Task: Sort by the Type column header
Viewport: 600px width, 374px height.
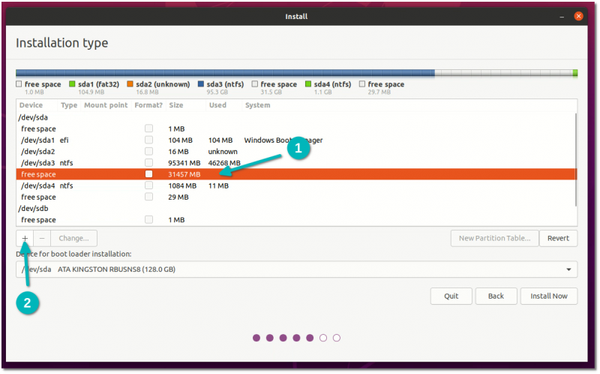Action: tap(69, 105)
